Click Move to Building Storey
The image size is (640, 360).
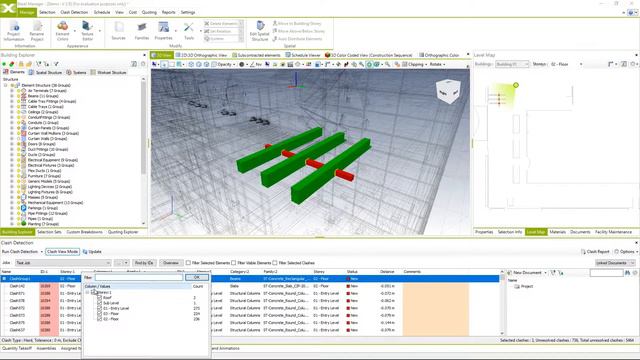pos(297,24)
